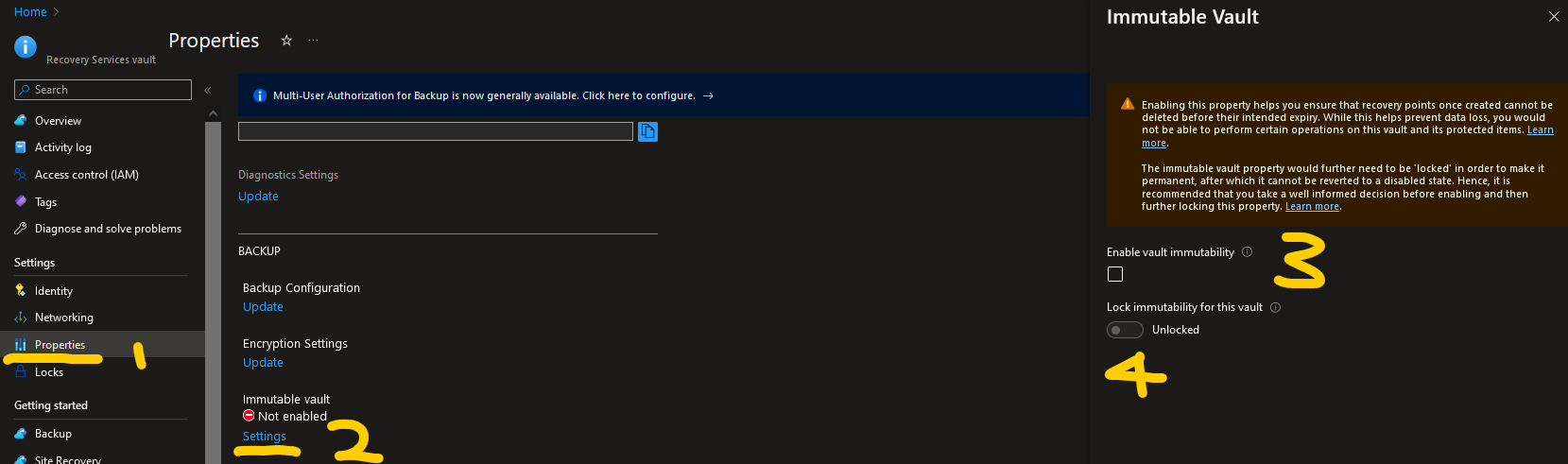1568x464 pixels.
Task: Open Activity log menu item
Action: coord(63,147)
